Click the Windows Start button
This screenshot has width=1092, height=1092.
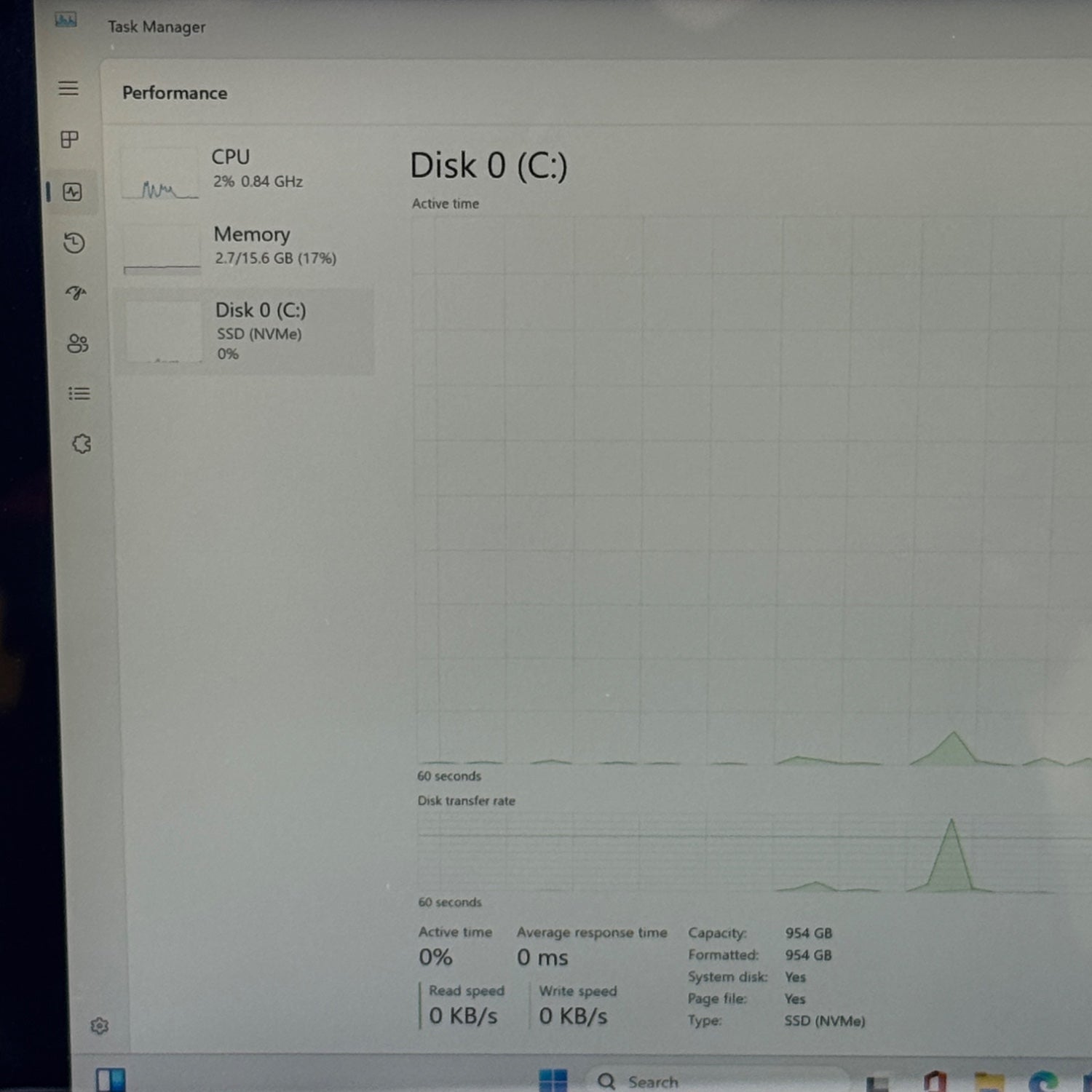pos(553,1080)
